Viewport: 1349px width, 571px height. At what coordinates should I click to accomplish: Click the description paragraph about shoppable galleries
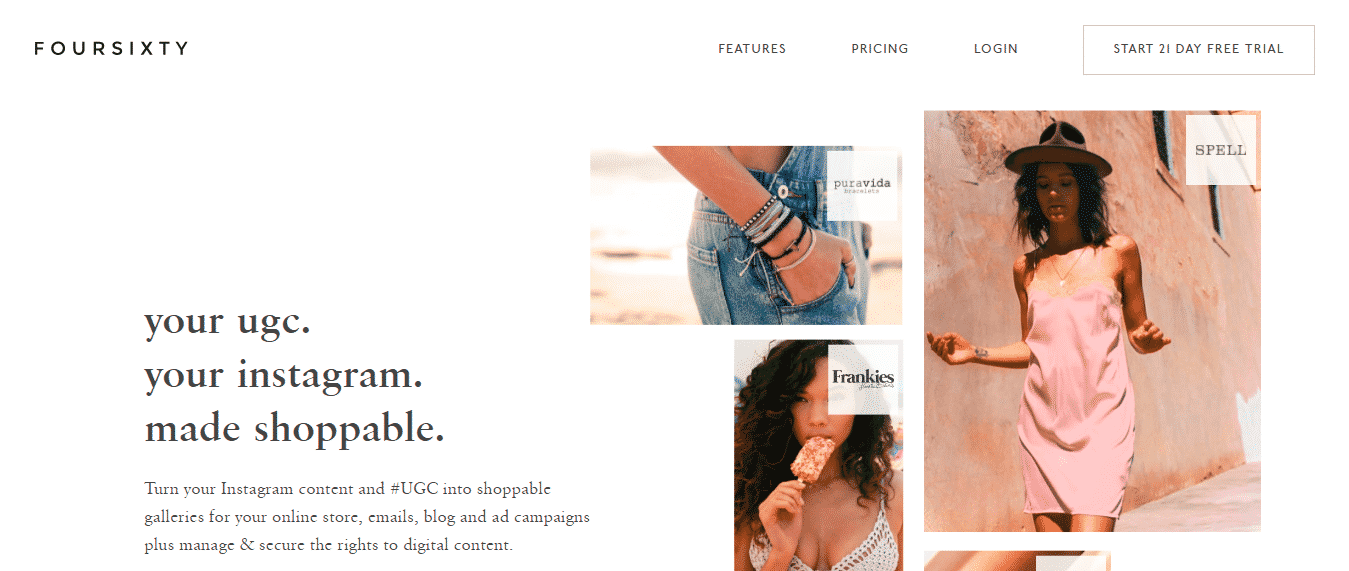click(x=367, y=517)
